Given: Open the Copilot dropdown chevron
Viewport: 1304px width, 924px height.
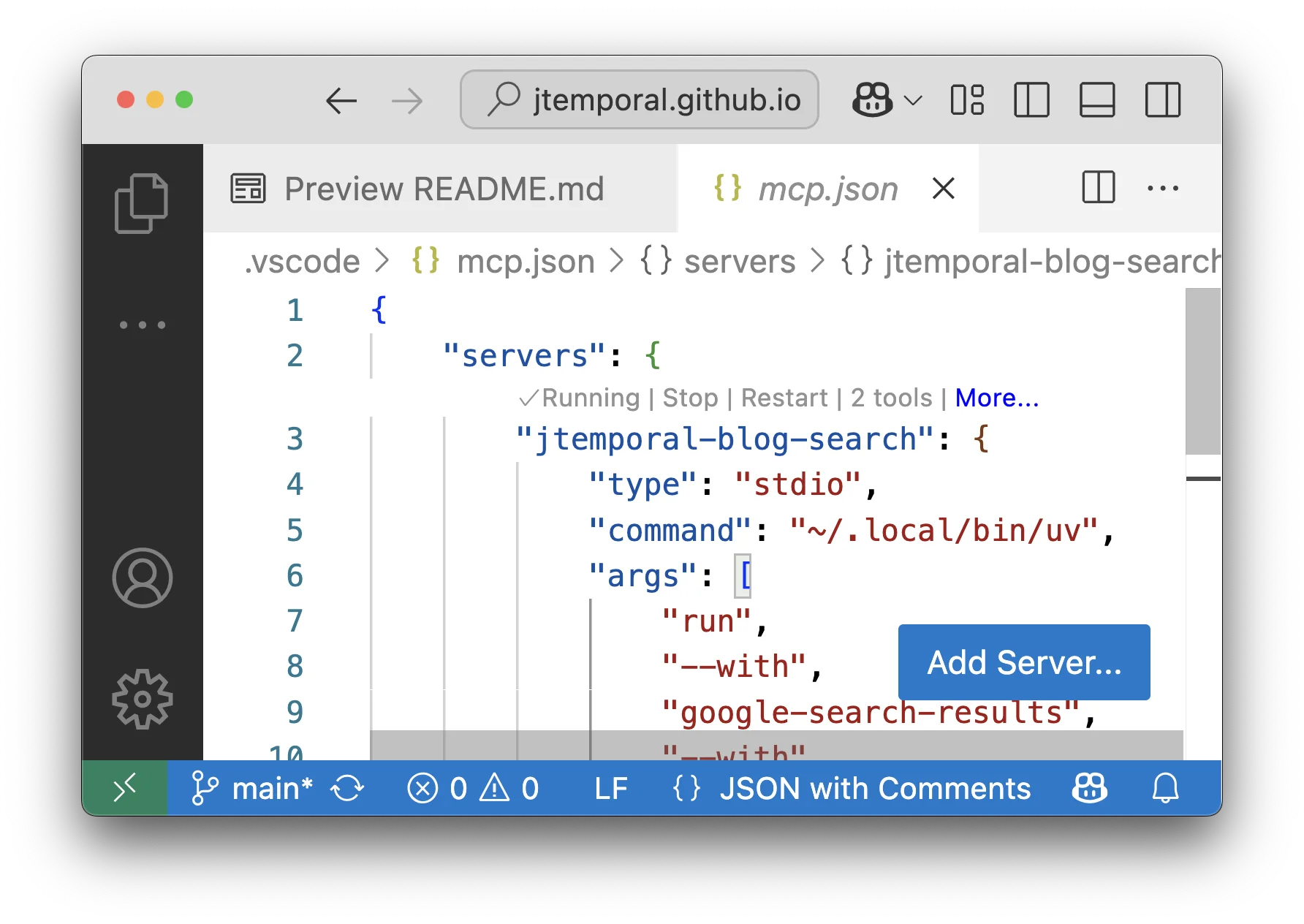Looking at the screenshot, I should [x=912, y=102].
